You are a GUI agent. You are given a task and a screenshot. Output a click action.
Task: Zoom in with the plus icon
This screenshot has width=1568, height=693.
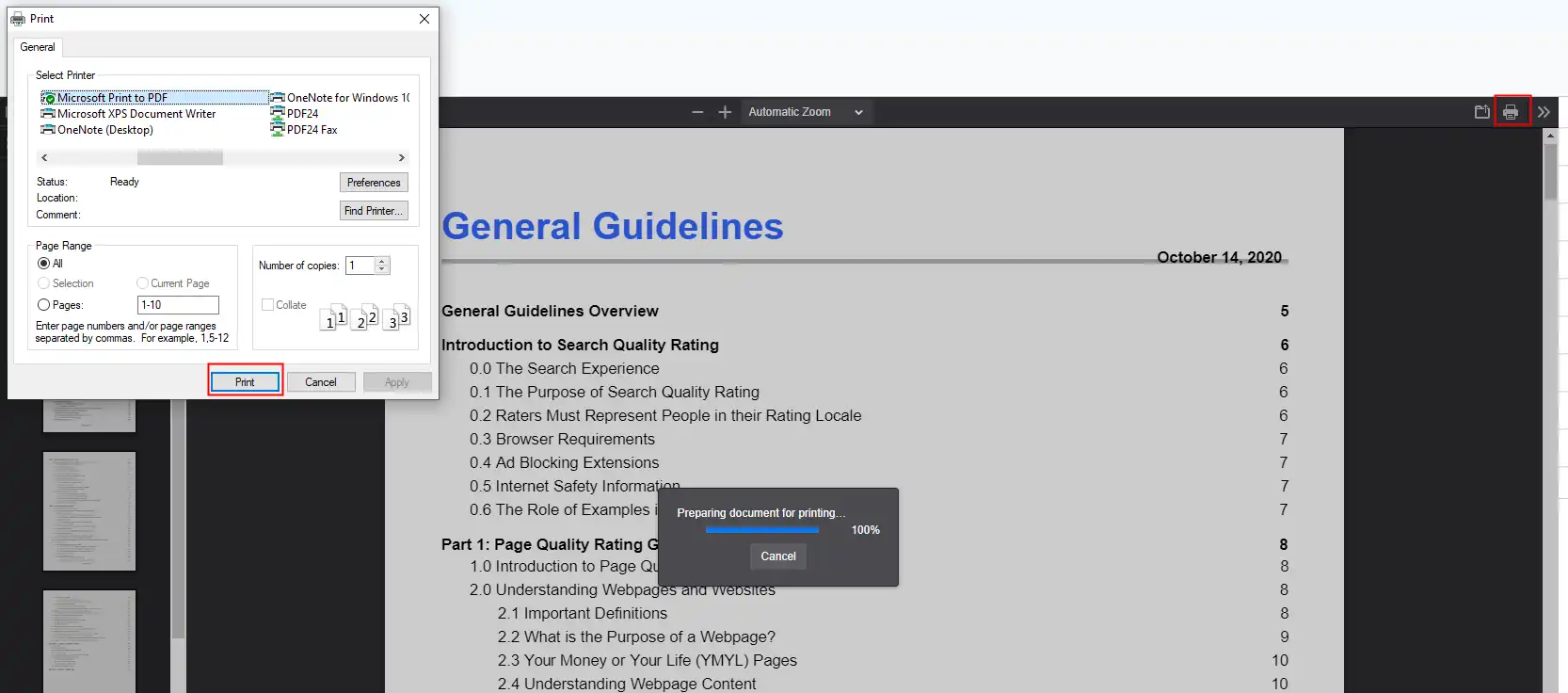[x=725, y=112]
